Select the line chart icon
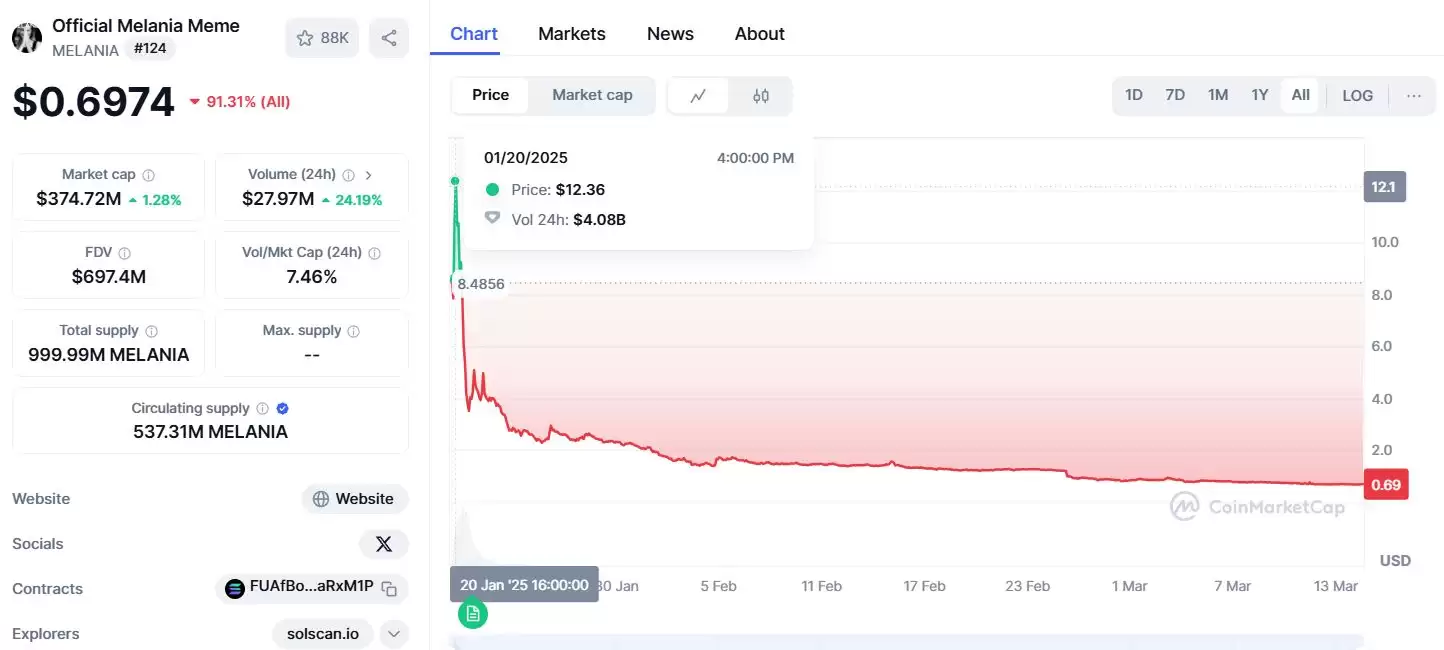 (x=698, y=96)
